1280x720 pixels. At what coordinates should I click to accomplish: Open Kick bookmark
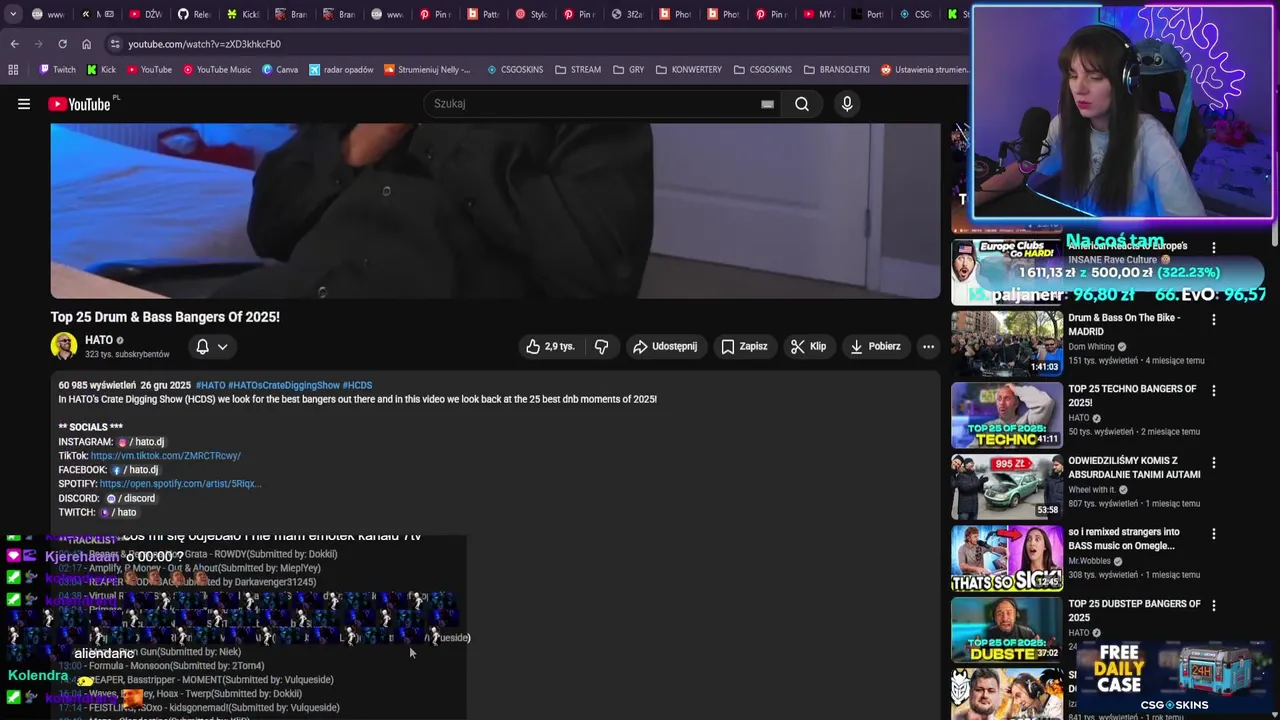(101, 70)
